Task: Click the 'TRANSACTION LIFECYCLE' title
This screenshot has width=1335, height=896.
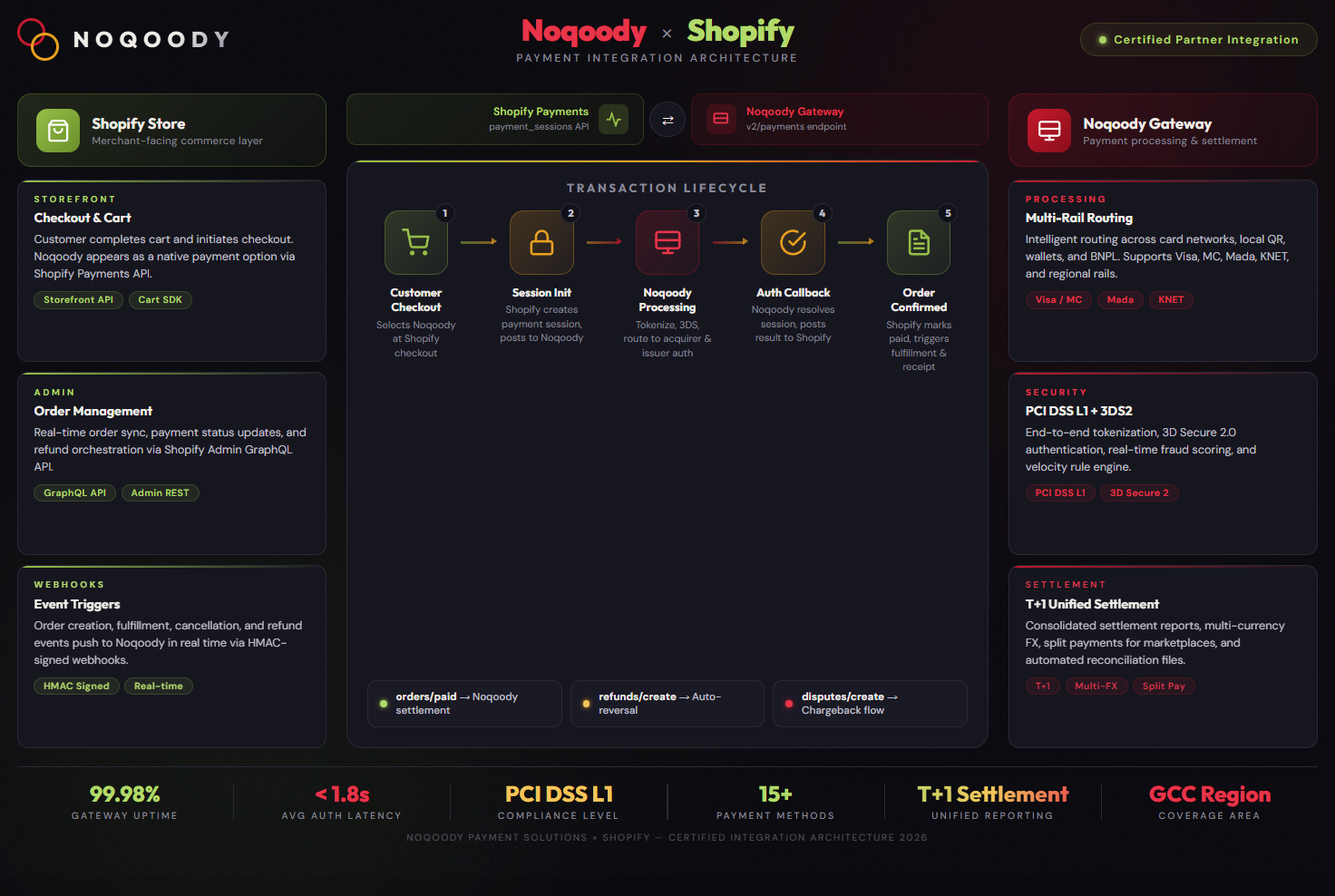Action: (x=667, y=189)
